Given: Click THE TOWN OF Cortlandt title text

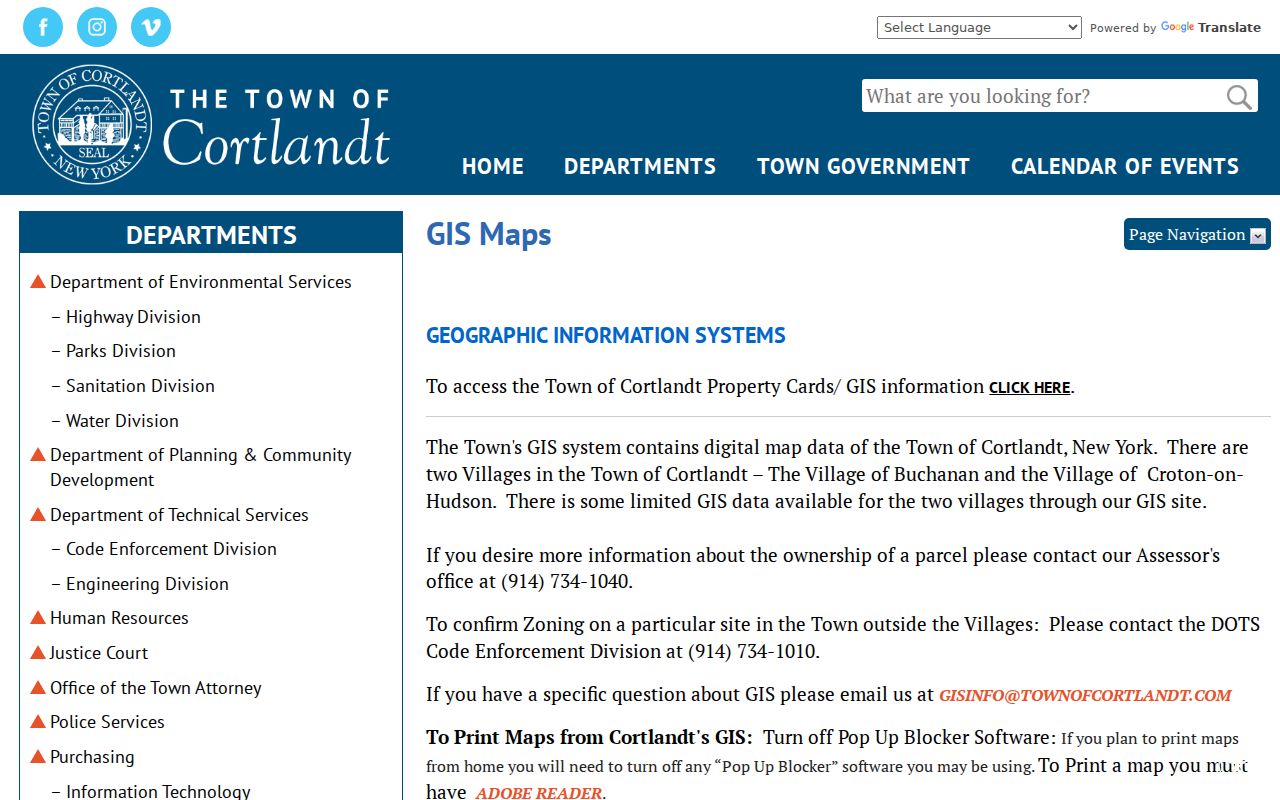Looking at the screenshot, I should pyautogui.click(x=277, y=127).
